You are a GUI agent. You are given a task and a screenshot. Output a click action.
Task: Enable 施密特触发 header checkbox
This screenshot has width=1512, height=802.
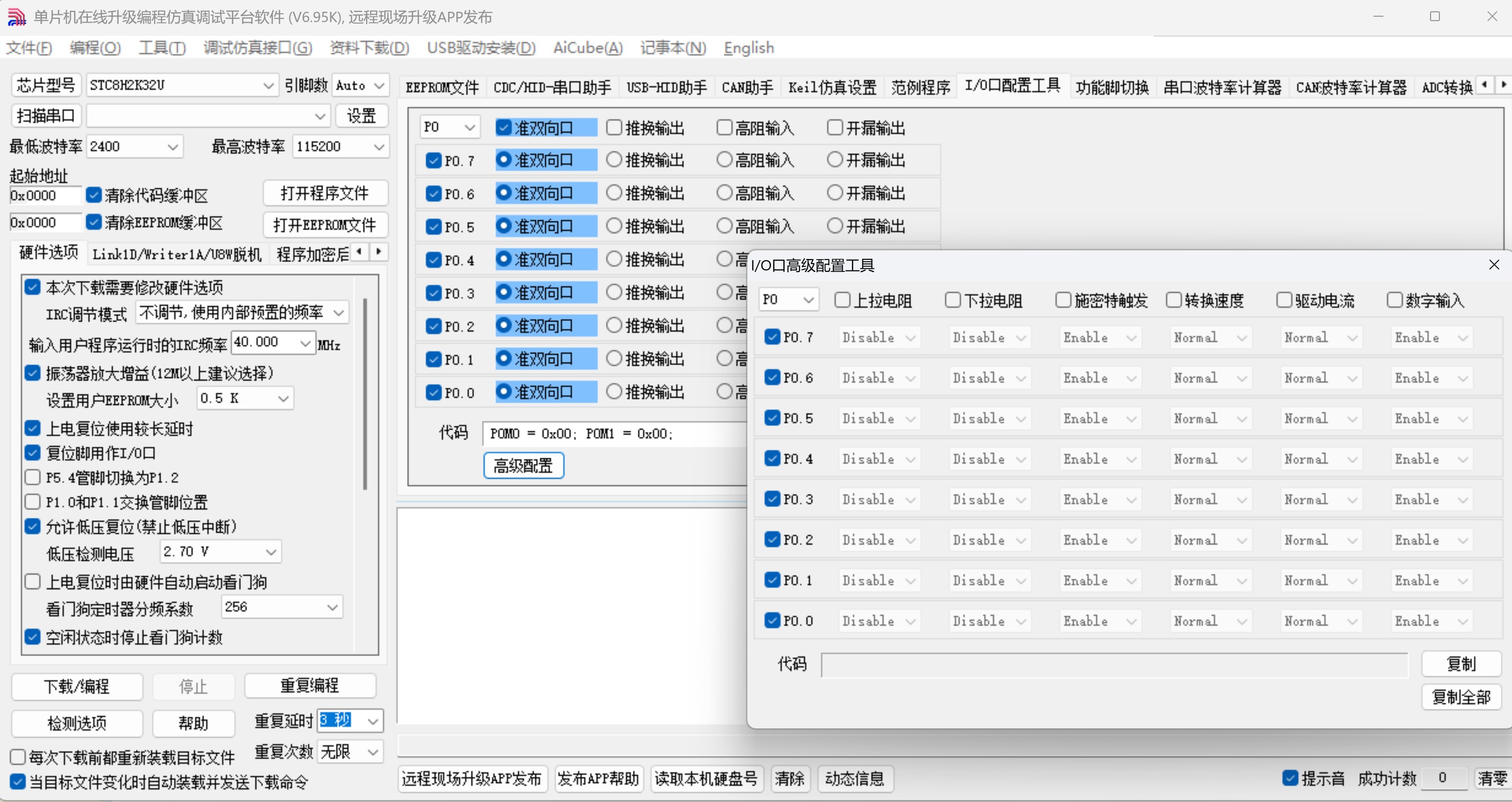click(x=1063, y=300)
